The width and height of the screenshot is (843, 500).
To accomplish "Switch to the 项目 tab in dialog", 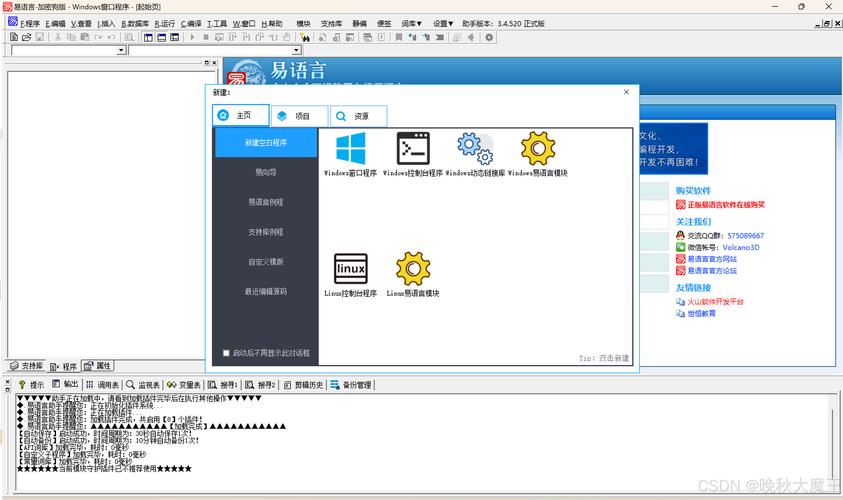I will point(299,116).
